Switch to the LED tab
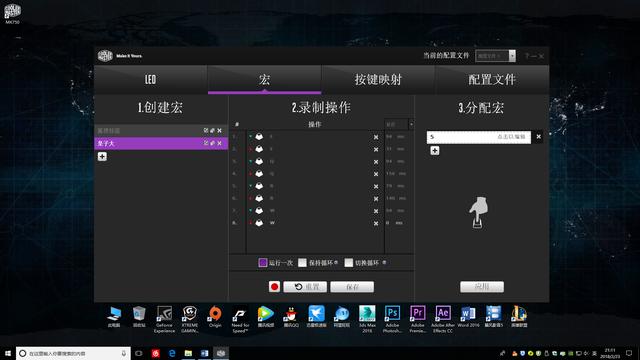 [151, 80]
